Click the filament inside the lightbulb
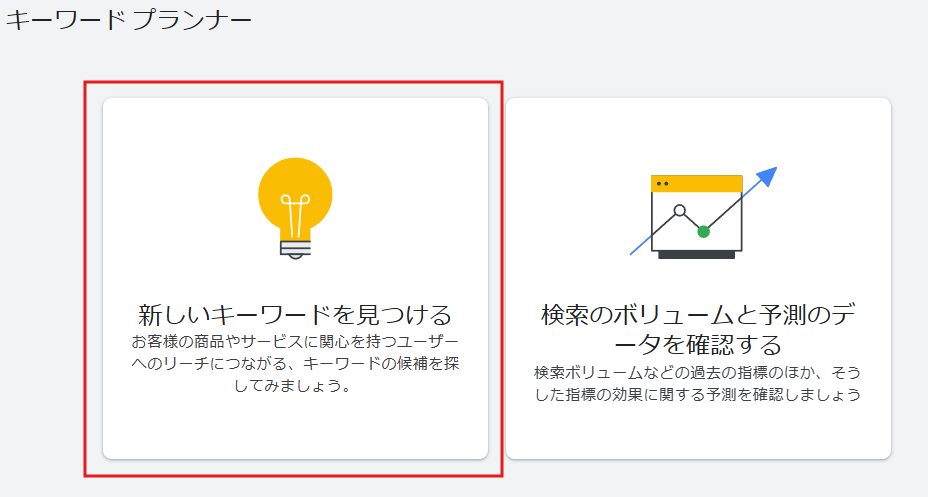 (x=295, y=213)
